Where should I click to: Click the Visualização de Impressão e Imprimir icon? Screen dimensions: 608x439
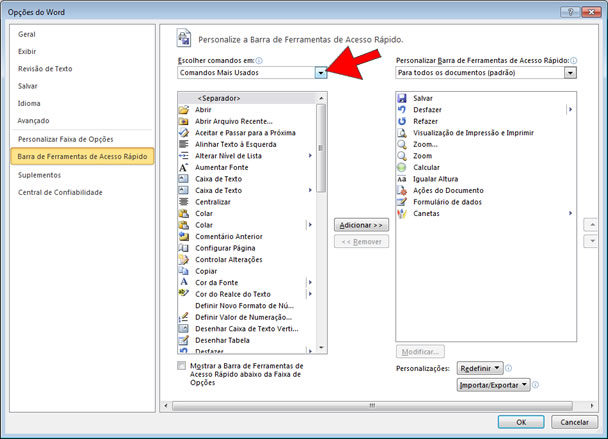click(x=402, y=133)
